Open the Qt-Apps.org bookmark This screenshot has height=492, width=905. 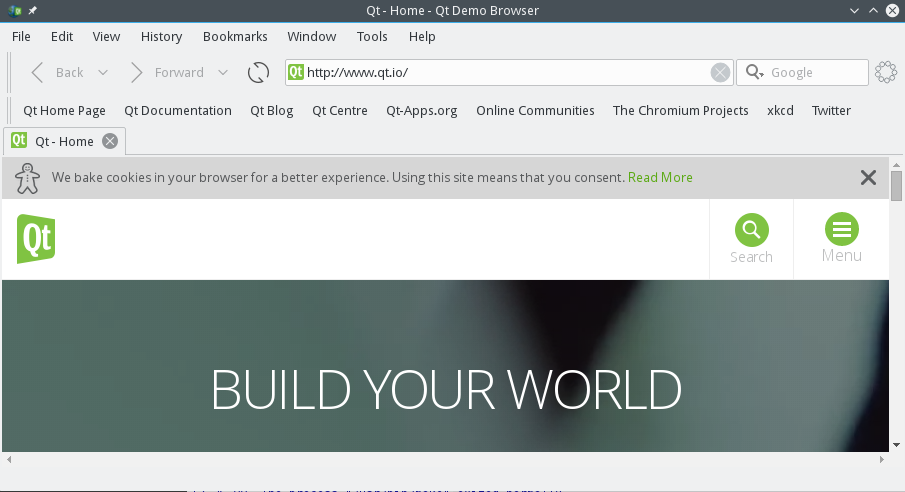[421, 110]
